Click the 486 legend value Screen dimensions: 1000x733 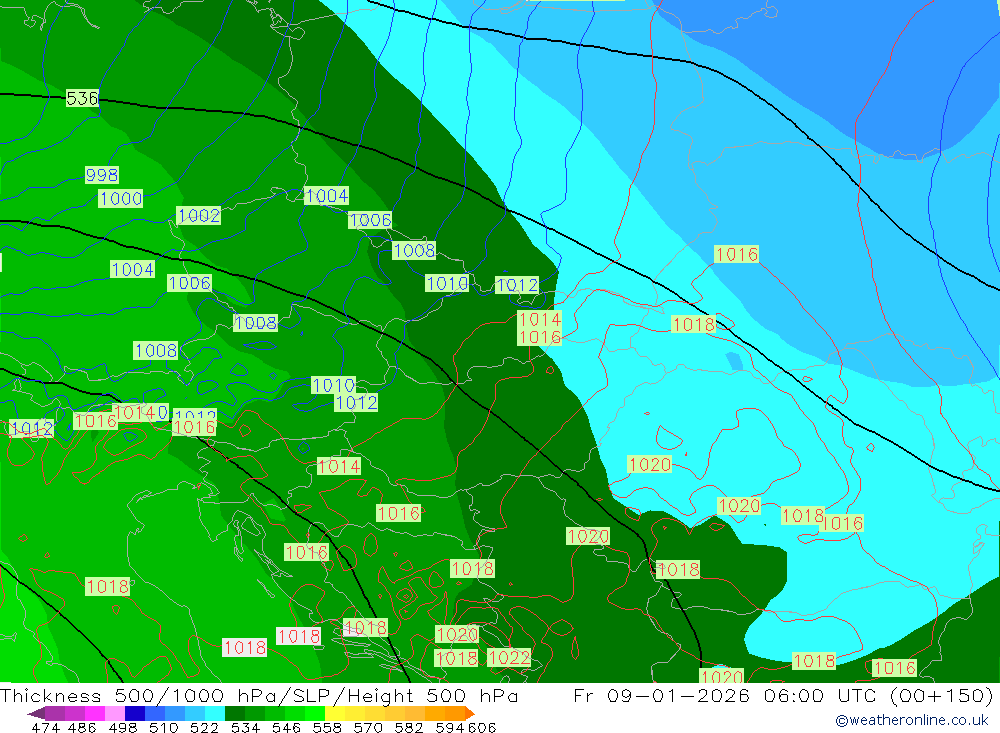82,728
